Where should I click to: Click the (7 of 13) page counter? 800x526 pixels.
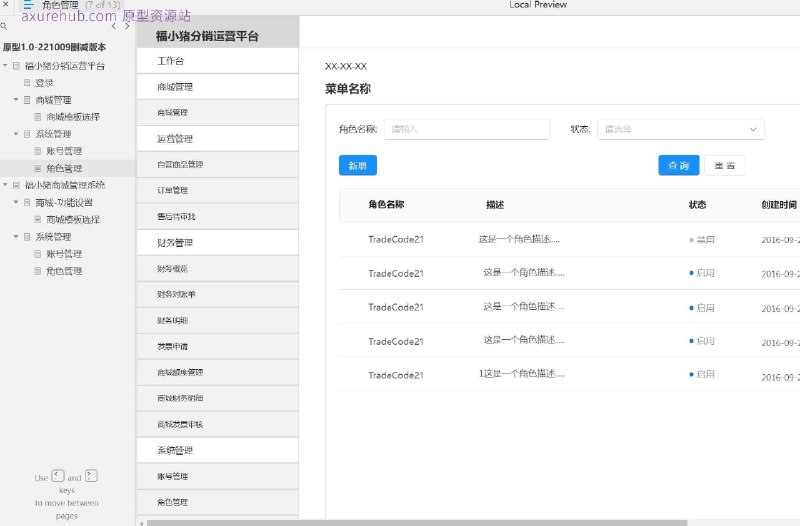coord(103,5)
